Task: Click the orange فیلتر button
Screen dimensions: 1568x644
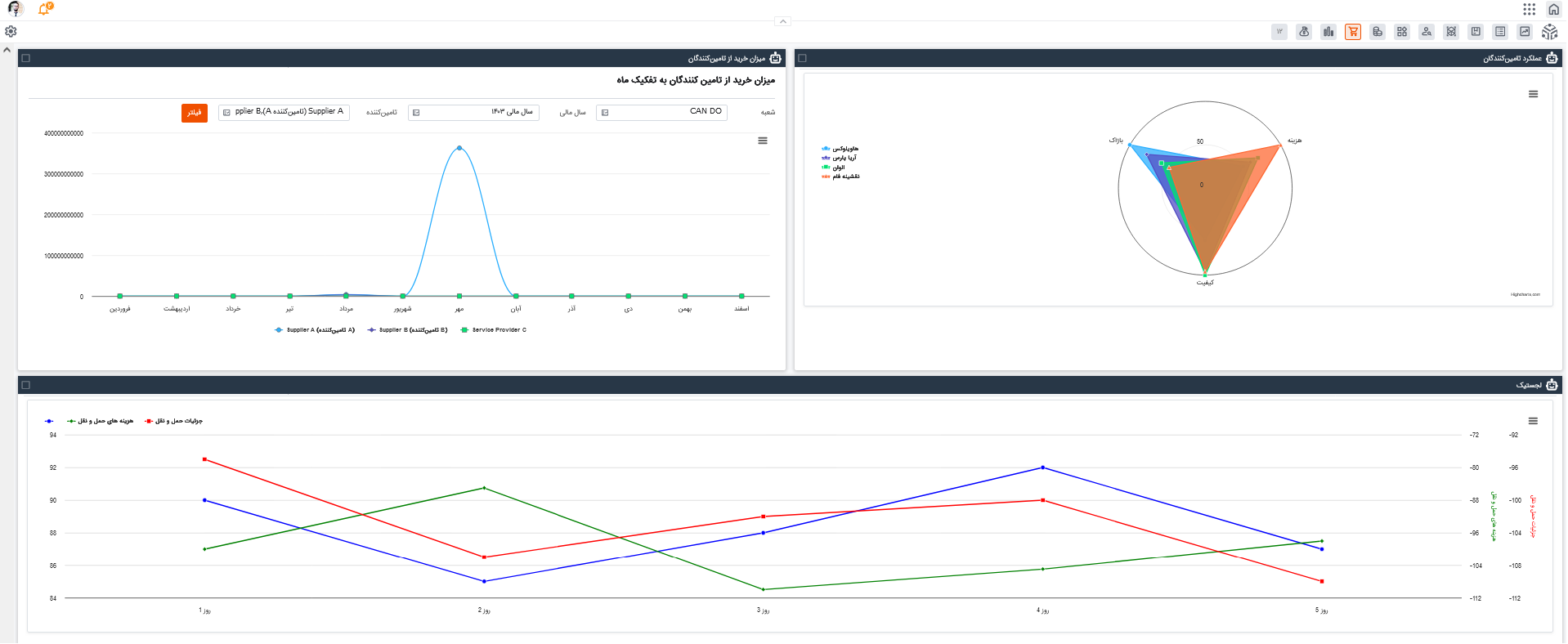Action: 195,113
